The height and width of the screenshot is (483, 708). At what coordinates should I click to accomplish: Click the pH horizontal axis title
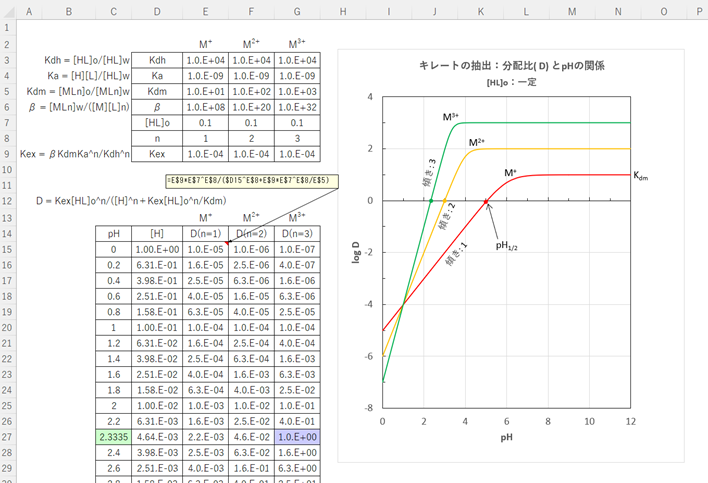point(506,437)
